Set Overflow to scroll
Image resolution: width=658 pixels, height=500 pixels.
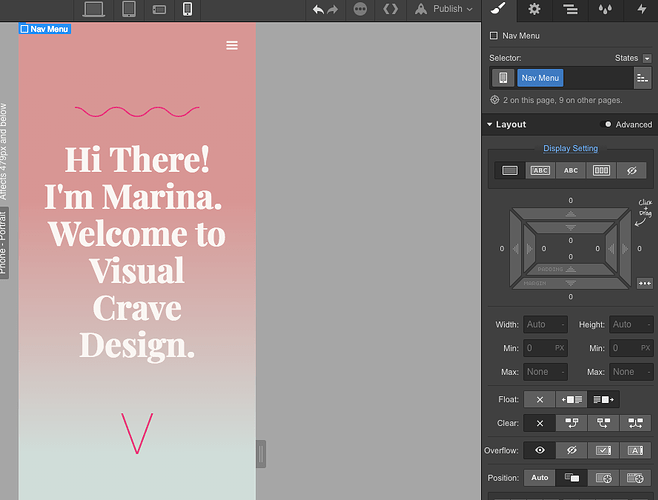[x=603, y=450]
